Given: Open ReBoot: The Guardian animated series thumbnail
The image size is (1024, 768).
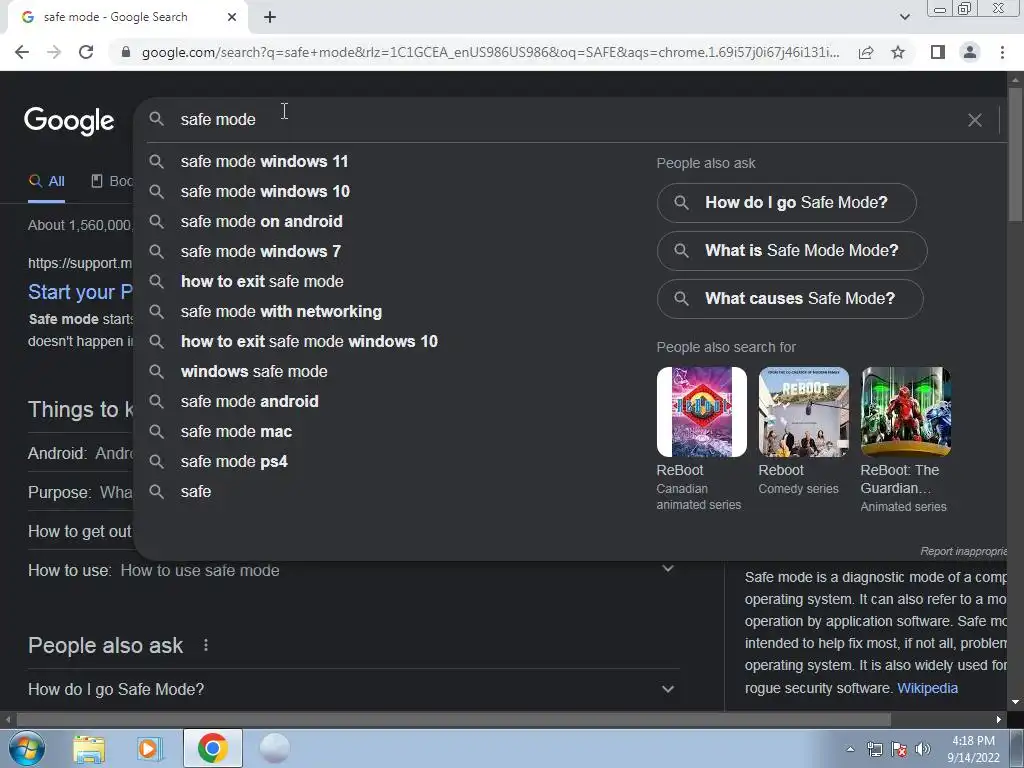Looking at the screenshot, I should [906, 412].
